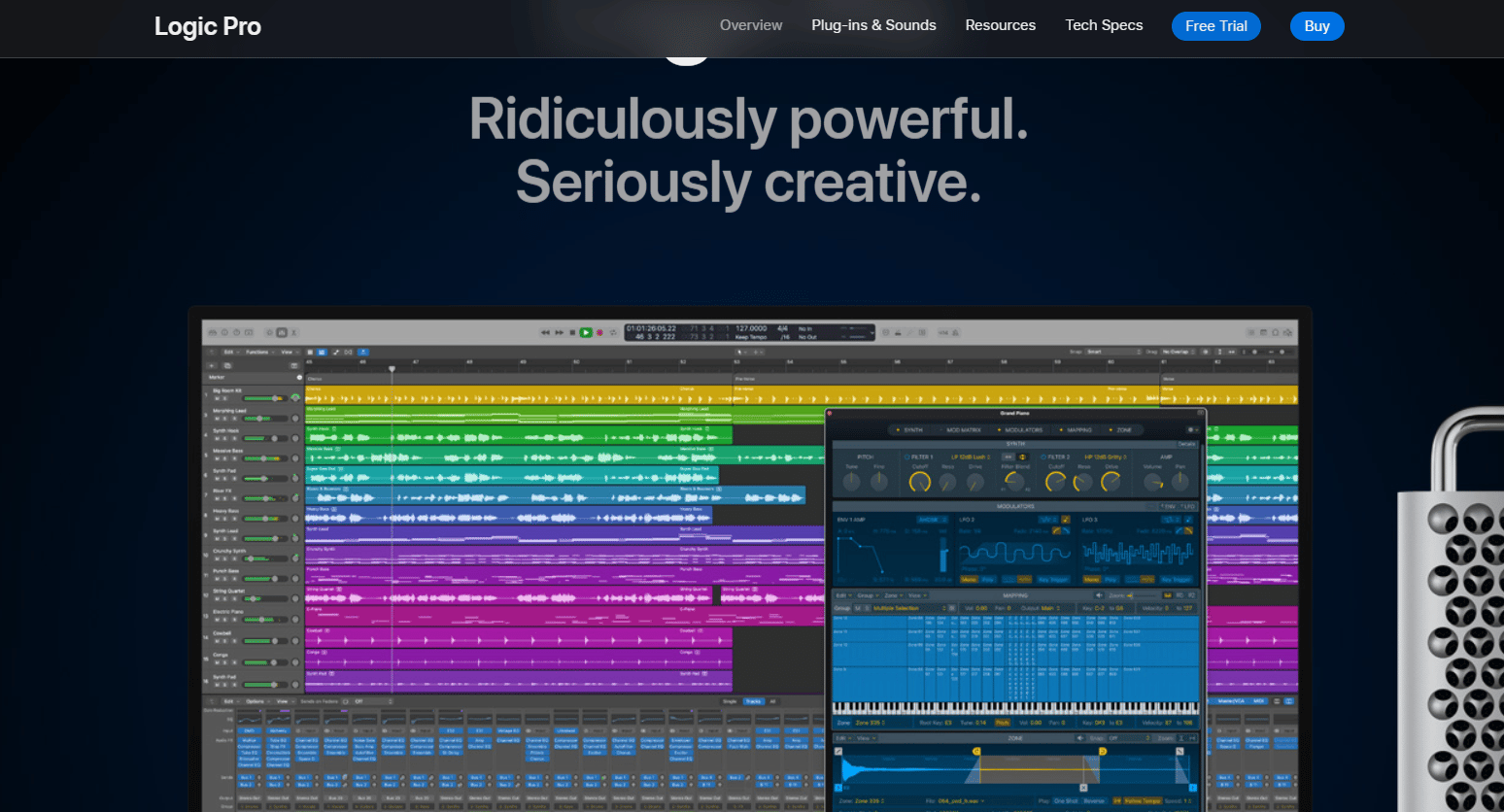Viewport: 1504px width, 812px height.
Task: Open the Resources navigation link
Action: [1000, 25]
